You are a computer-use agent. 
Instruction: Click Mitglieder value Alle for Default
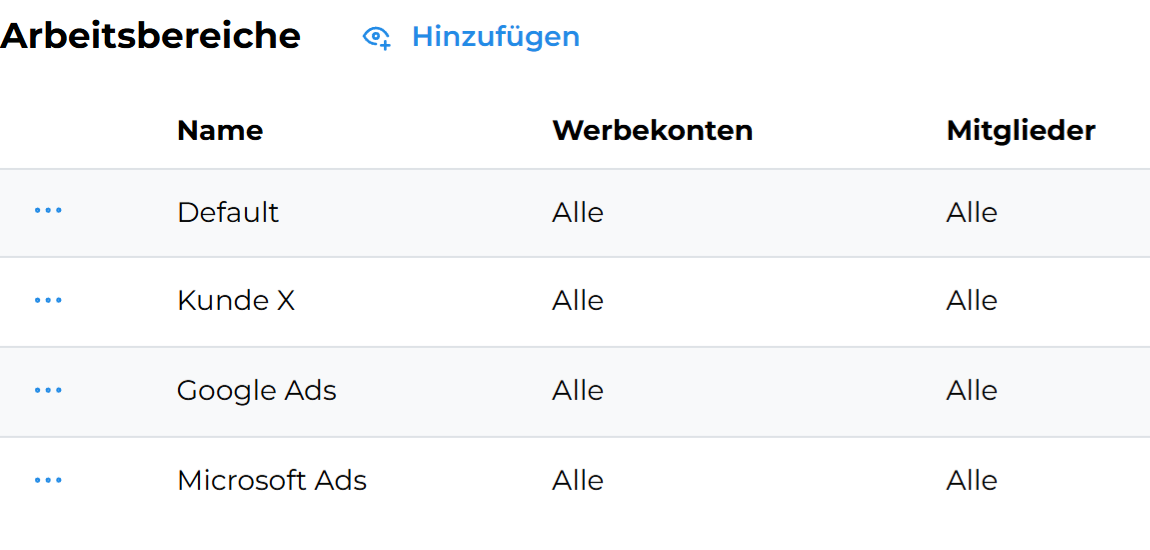click(x=972, y=212)
